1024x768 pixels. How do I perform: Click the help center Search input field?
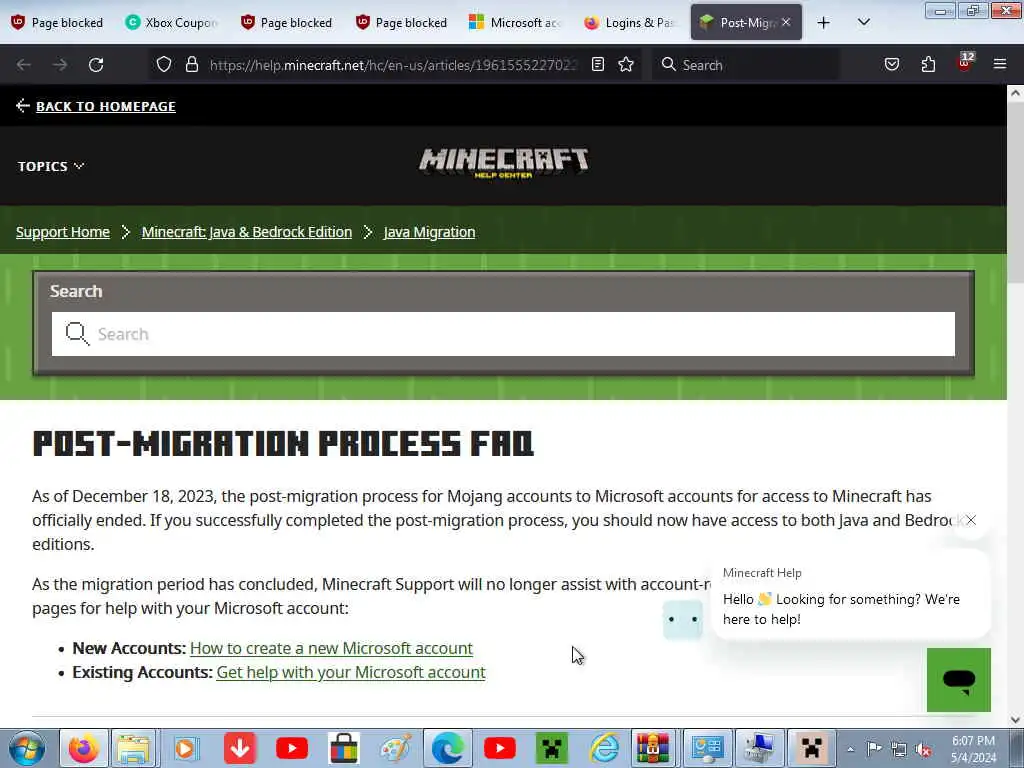point(503,334)
